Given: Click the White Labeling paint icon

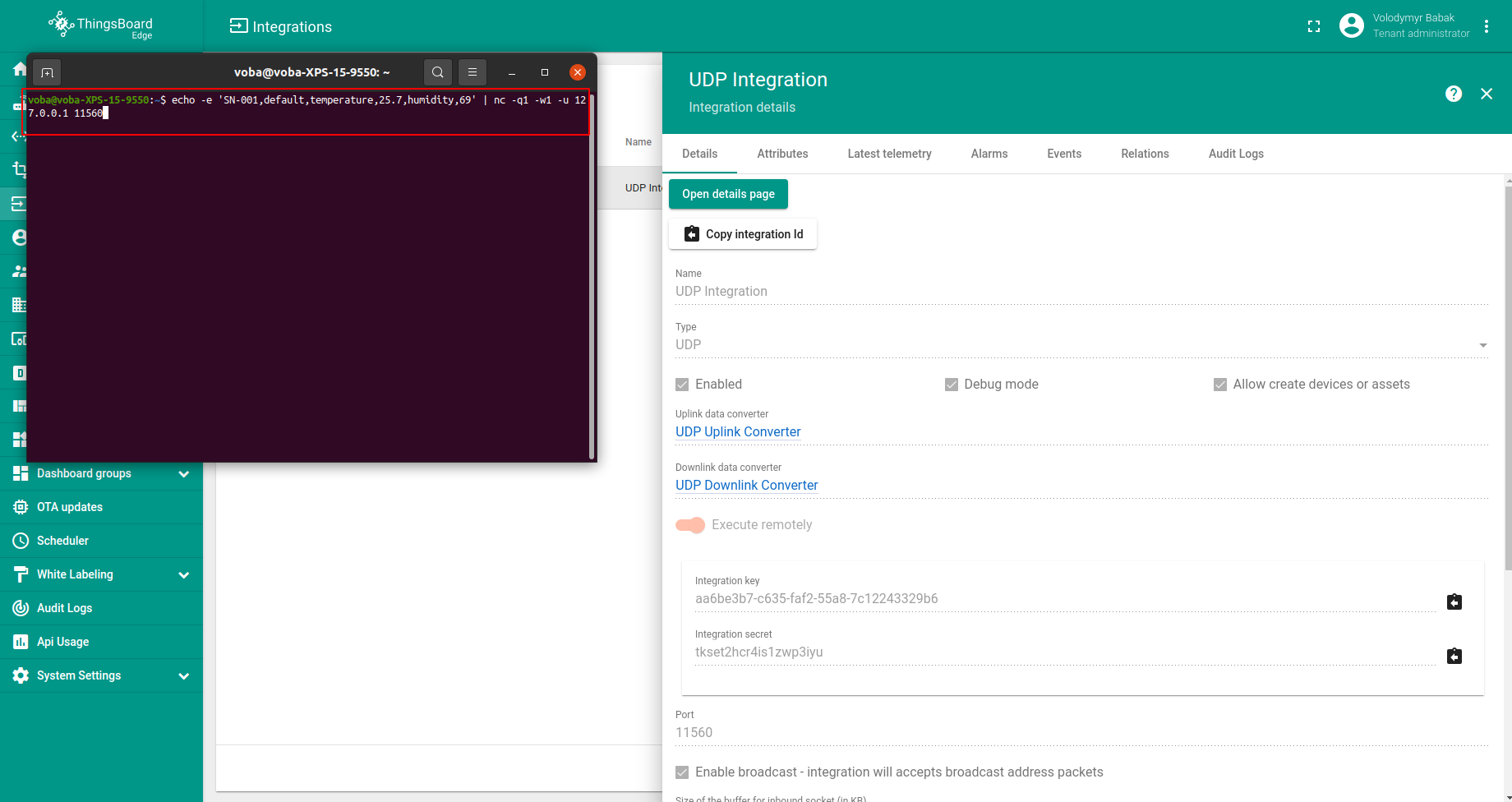Looking at the screenshot, I should tap(21, 574).
